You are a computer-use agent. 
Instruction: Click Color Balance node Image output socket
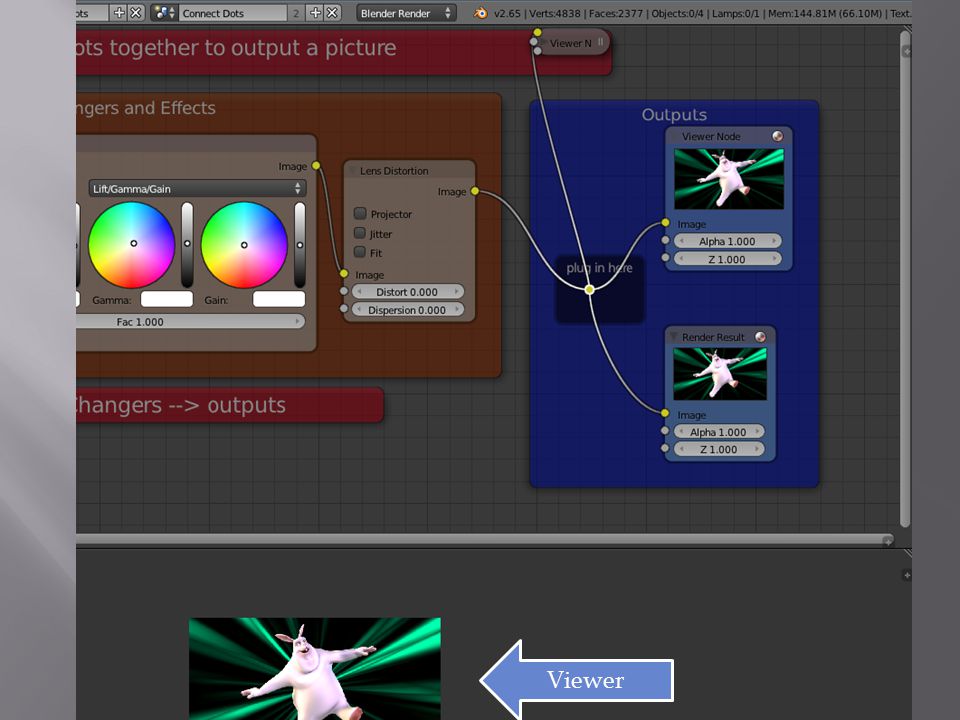[x=316, y=165]
